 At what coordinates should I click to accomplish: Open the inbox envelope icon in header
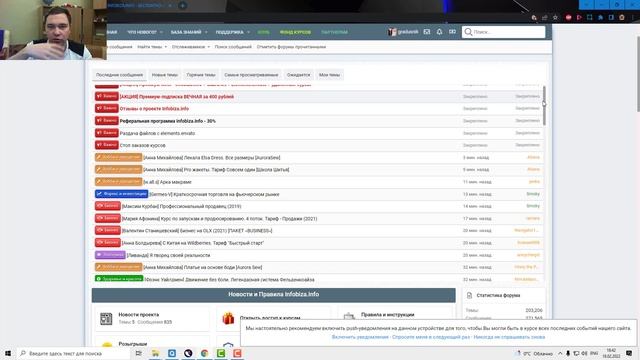[x=427, y=31]
